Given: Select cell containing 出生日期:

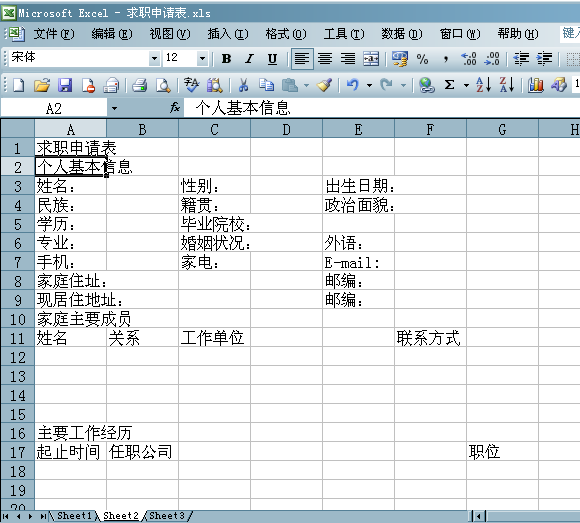Looking at the screenshot, I should [358, 186].
